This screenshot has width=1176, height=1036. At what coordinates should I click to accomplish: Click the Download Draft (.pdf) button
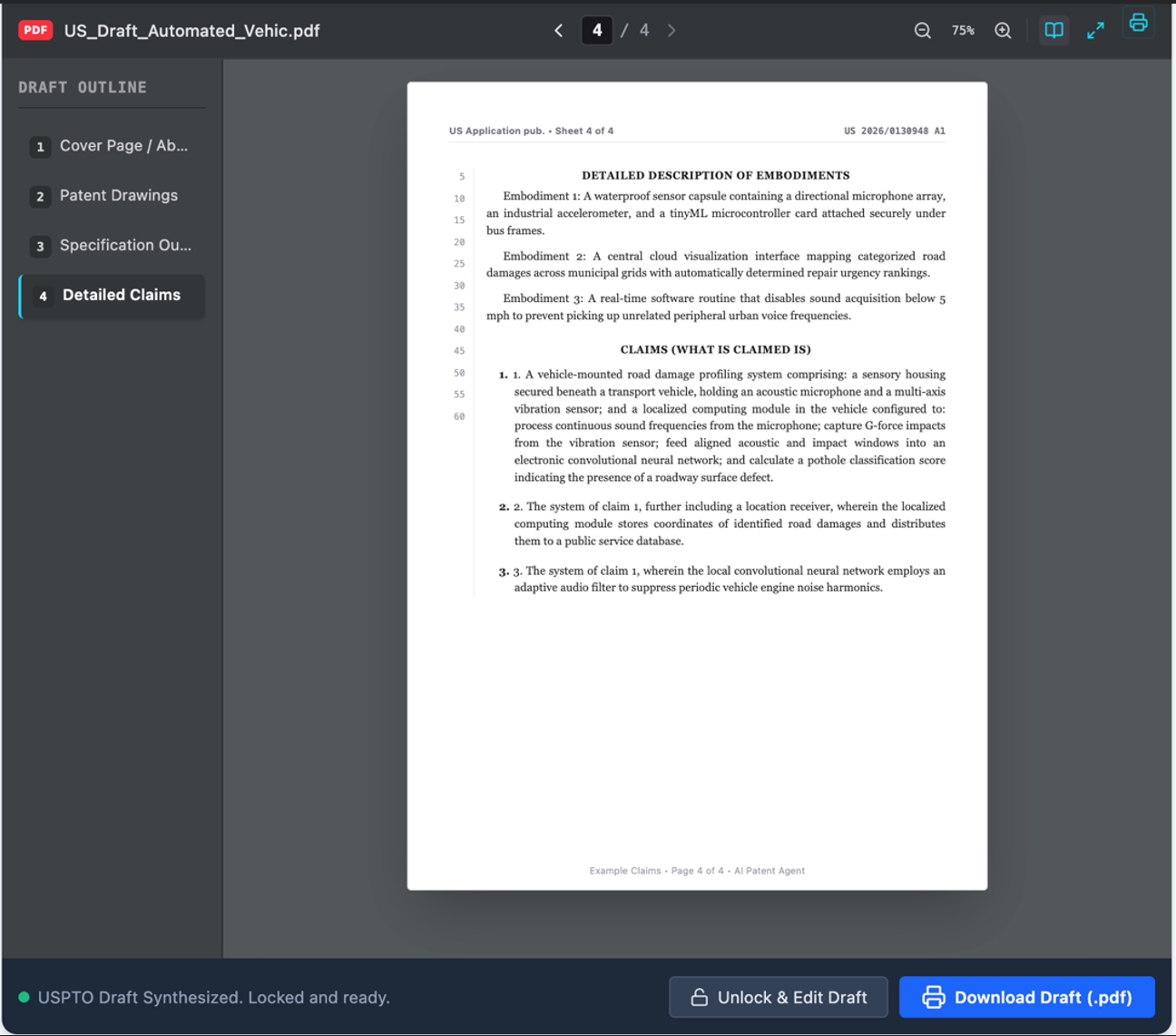(x=1027, y=997)
